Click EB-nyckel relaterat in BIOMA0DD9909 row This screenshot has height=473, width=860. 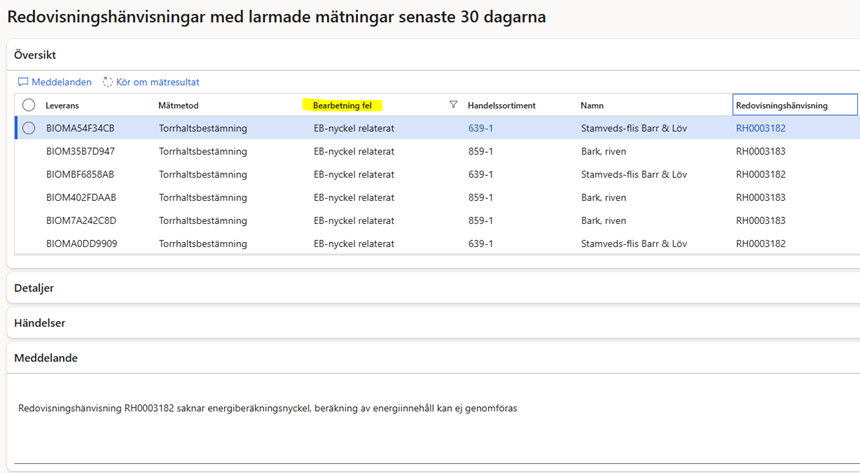pos(354,244)
